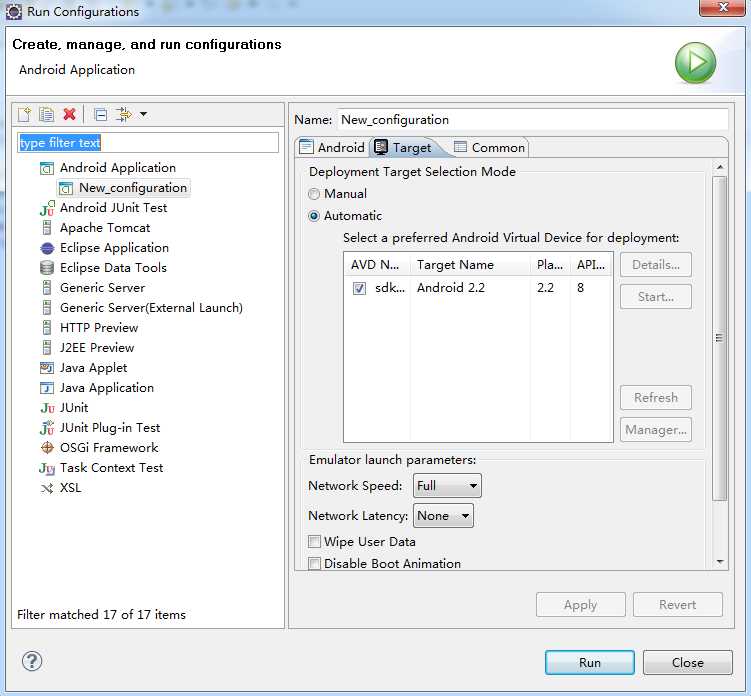Click the Close button
Viewport: 751px width, 696px height.
(687, 662)
